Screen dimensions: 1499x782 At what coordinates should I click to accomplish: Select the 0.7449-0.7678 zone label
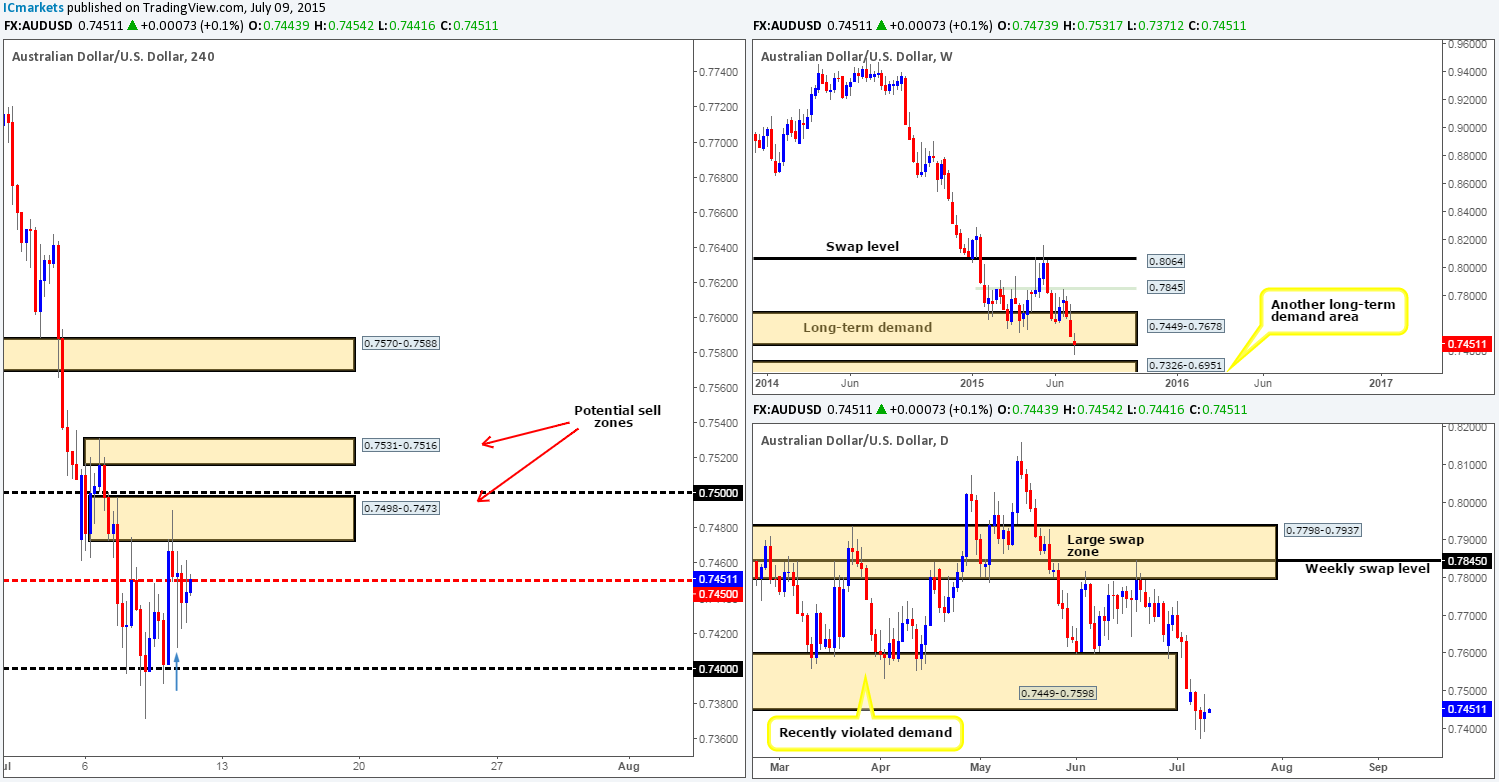1185,327
